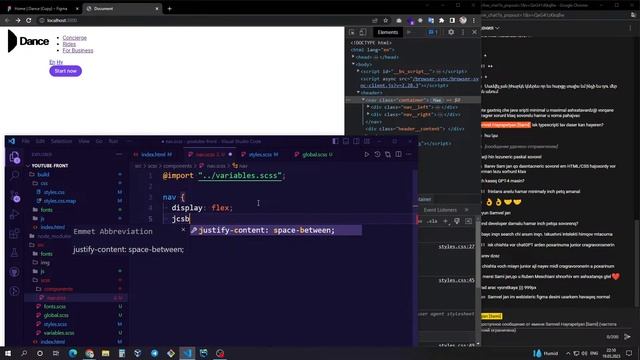Open fonts.scss file in Explorer
This screenshot has width=640, height=360.
pos(55,307)
